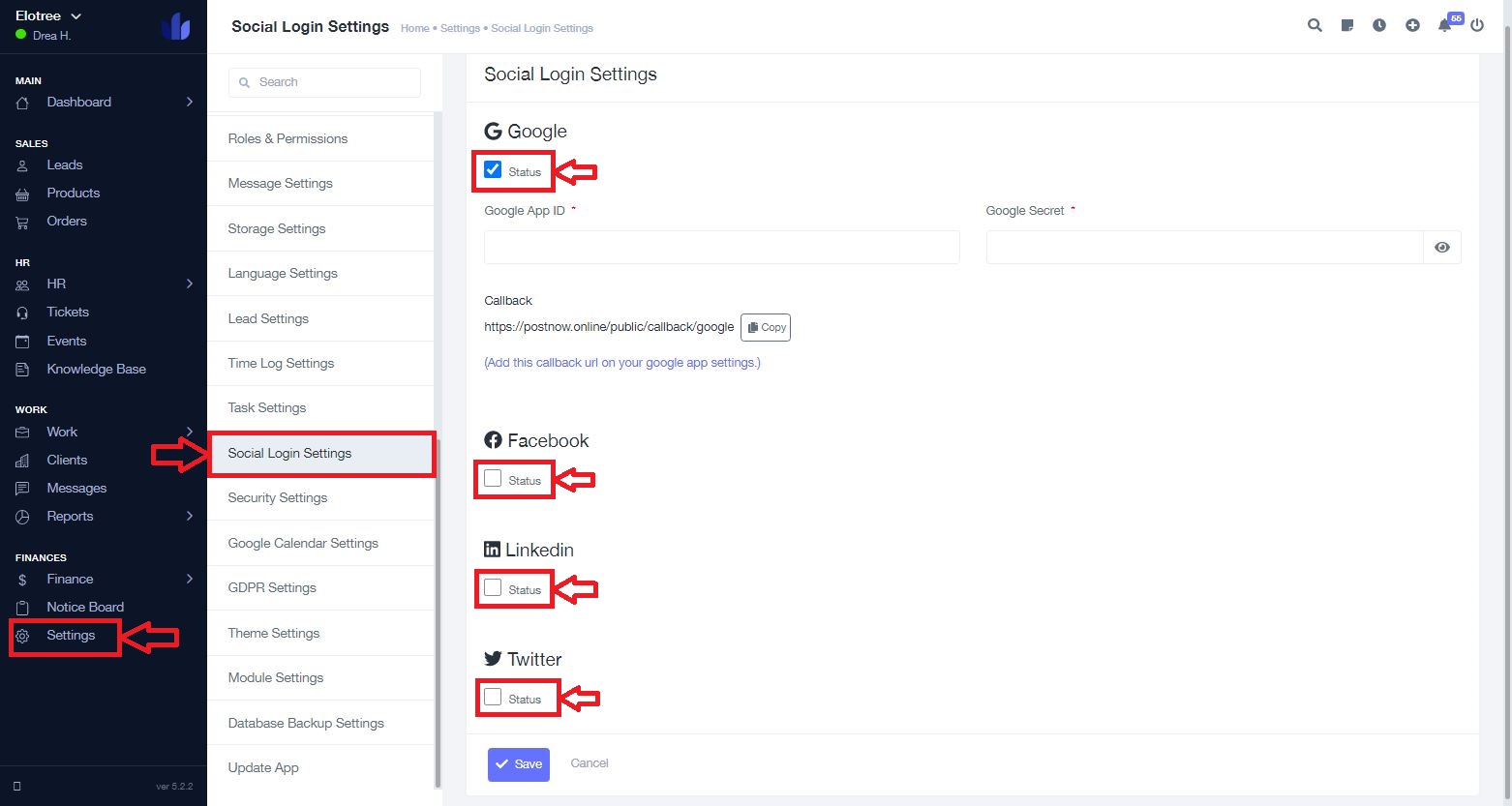Click the Google App ID input field
The height and width of the screenshot is (806, 1512).
(x=722, y=247)
